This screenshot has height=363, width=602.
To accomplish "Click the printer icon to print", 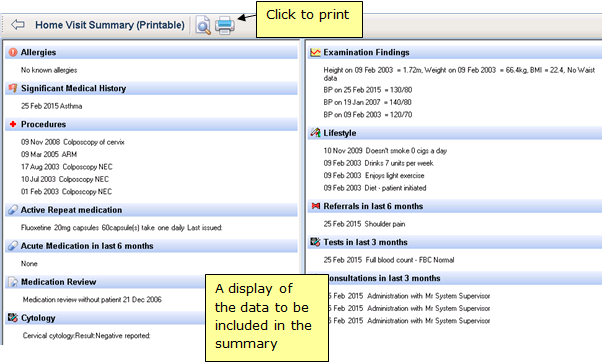I will pos(225,25).
